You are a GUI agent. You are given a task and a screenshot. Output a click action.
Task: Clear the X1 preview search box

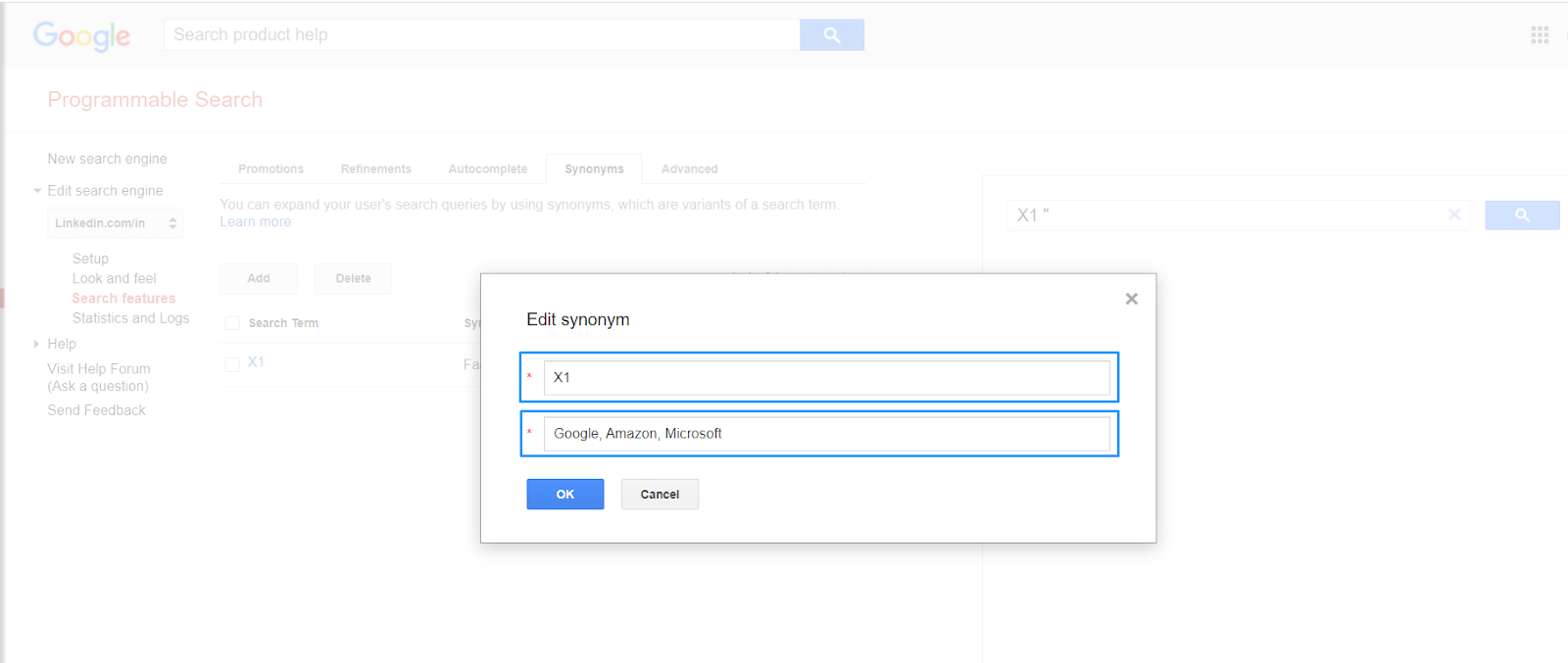pos(1453,214)
